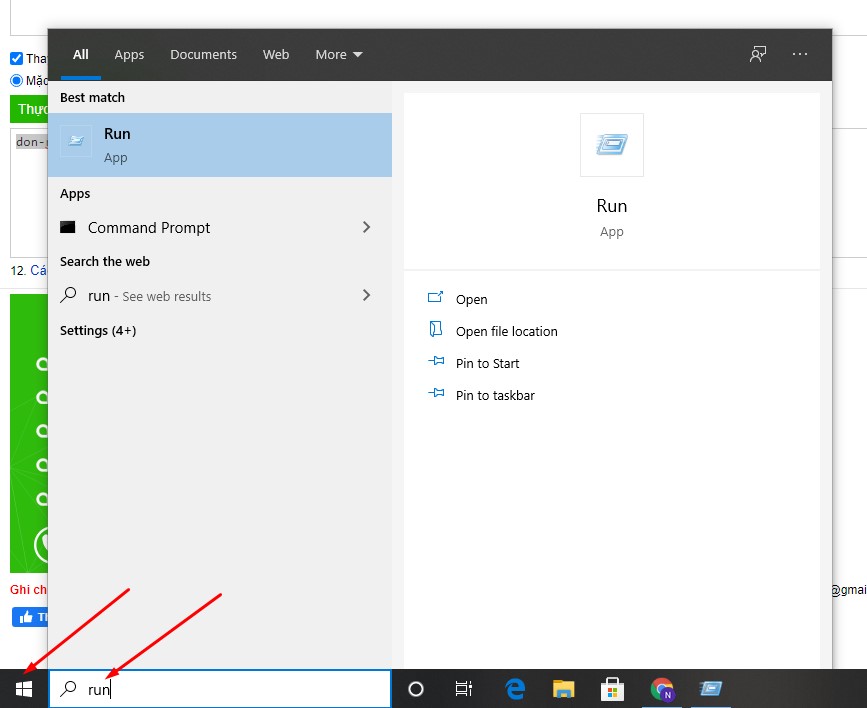Click the feedback icon in search header
The width and height of the screenshot is (867, 708).
point(758,54)
